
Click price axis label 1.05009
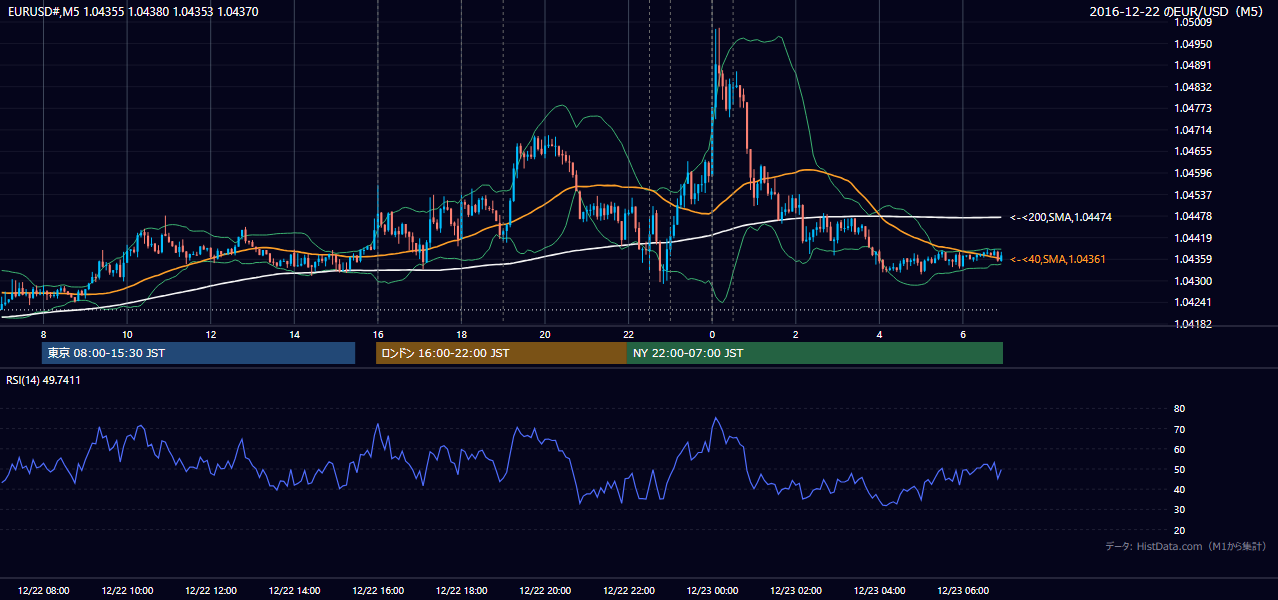(x=1193, y=22)
